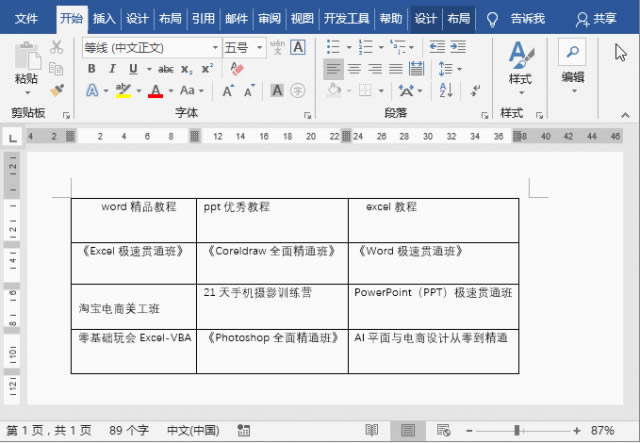The width and height of the screenshot is (640, 443).
Task: Click the phonetic guide (wén) icon
Action: pyautogui.click(x=278, y=47)
